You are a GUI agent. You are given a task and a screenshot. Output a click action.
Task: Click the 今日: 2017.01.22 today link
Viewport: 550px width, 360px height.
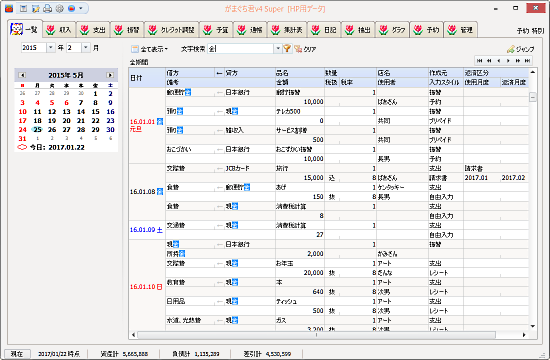tap(57, 147)
